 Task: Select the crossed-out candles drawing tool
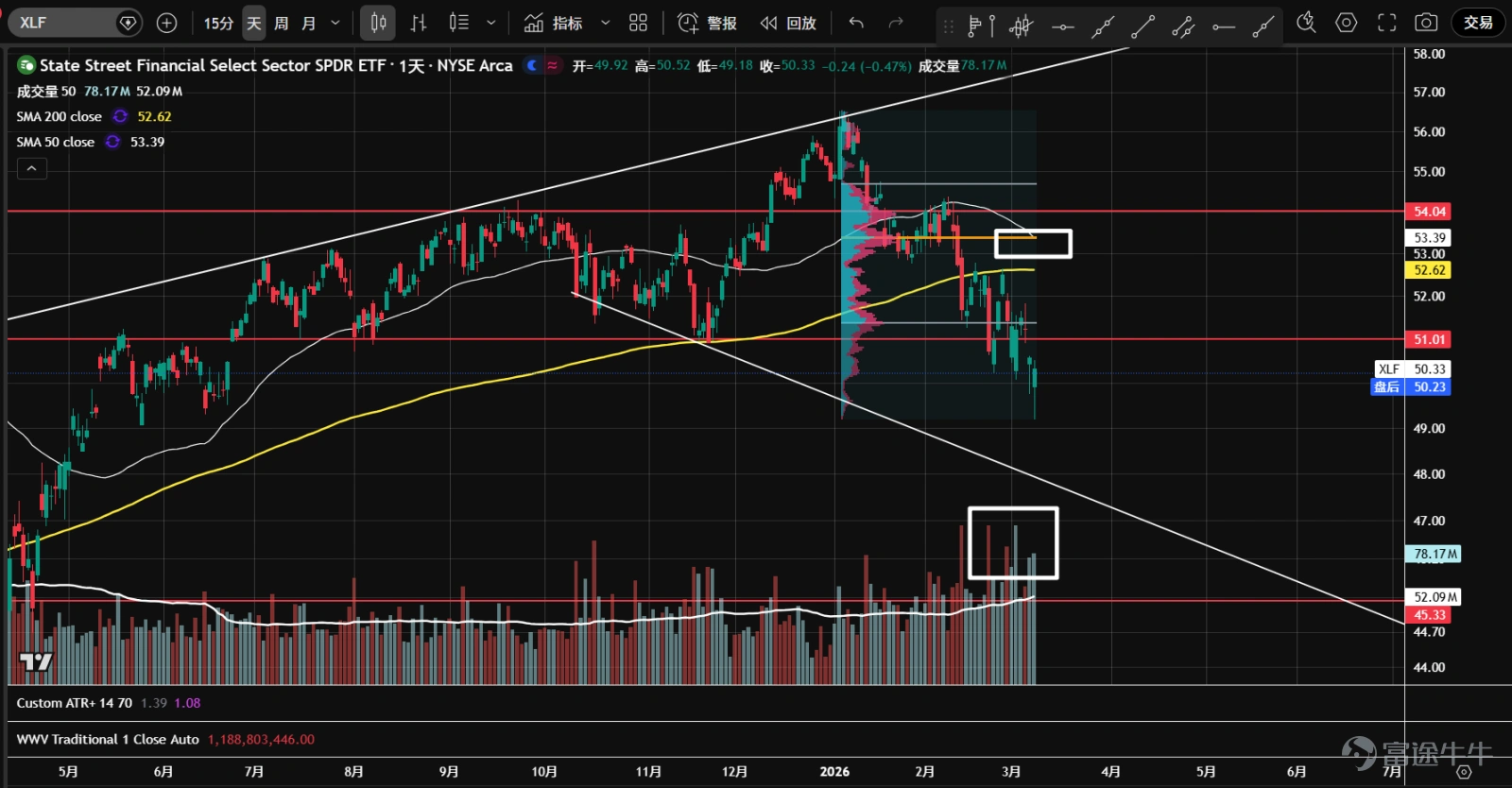(1021, 26)
